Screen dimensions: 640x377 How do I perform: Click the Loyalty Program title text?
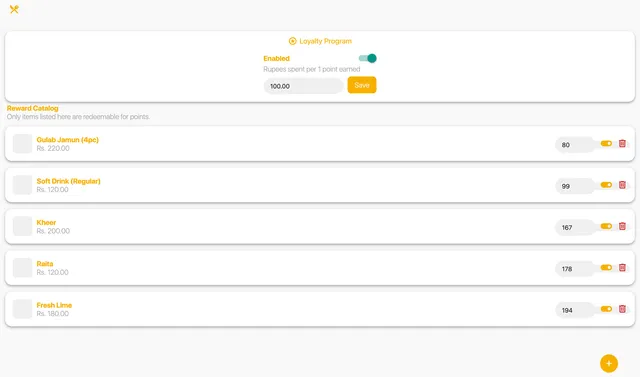(325, 41)
